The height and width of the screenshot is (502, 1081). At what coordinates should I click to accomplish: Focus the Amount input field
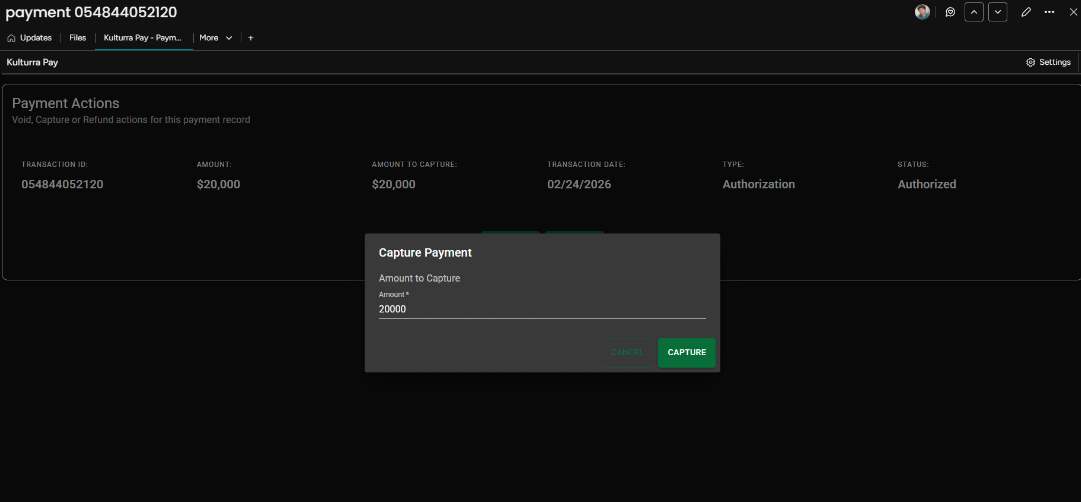point(542,310)
